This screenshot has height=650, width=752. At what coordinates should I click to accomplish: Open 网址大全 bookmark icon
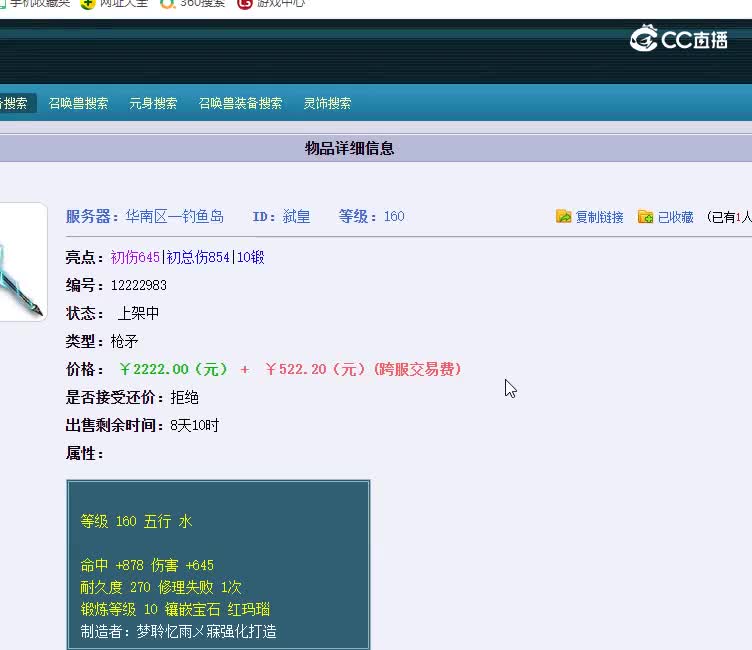pos(87,4)
